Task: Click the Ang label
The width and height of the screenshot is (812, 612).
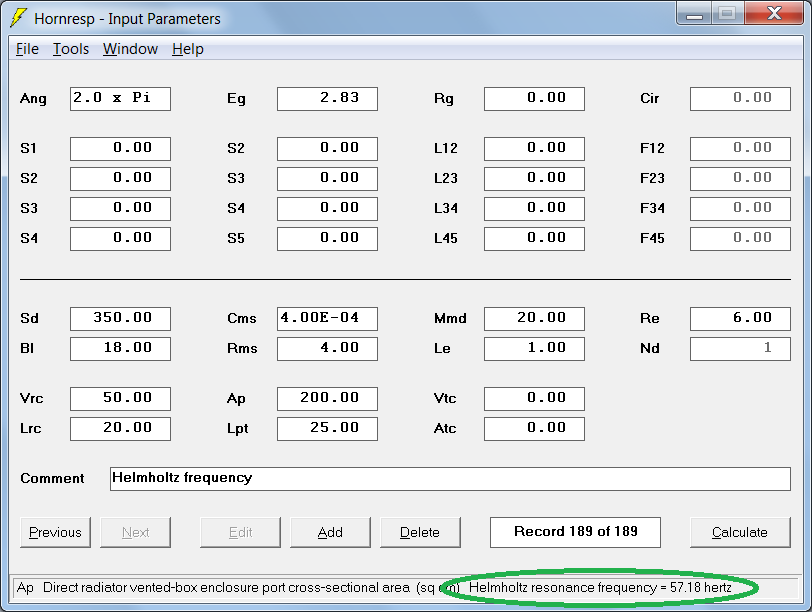Action: tap(33, 98)
